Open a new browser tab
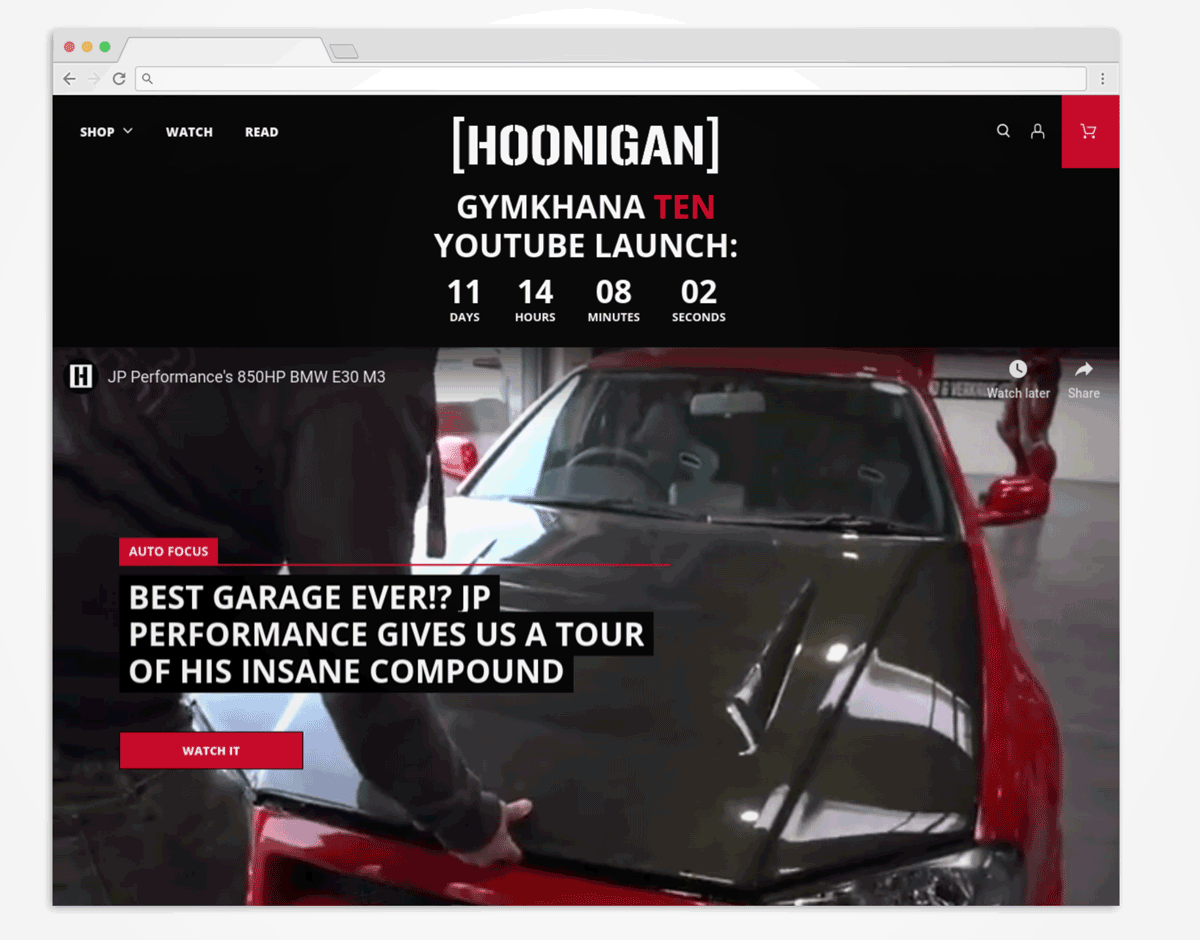Viewport: 1200px width, 940px height. (x=344, y=51)
